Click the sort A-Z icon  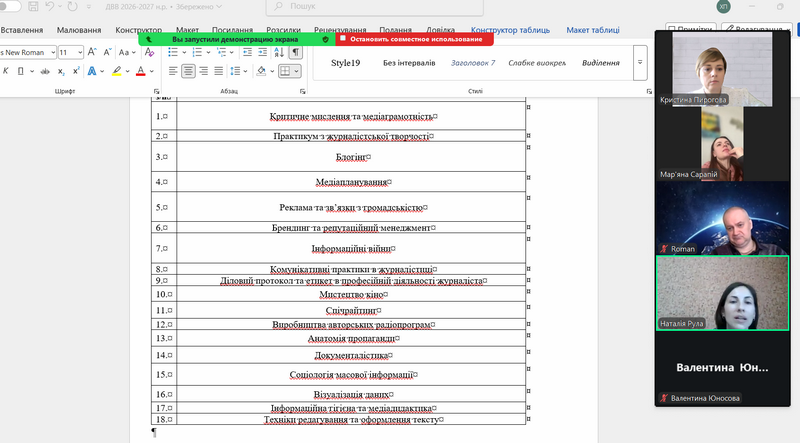click(278, 52)
